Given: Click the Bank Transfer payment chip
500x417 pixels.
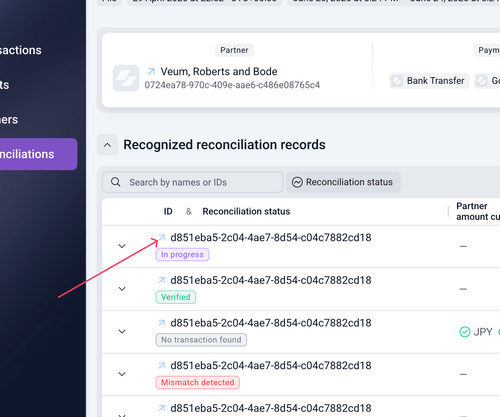Looking at the screenshot, I should point(429,81).
